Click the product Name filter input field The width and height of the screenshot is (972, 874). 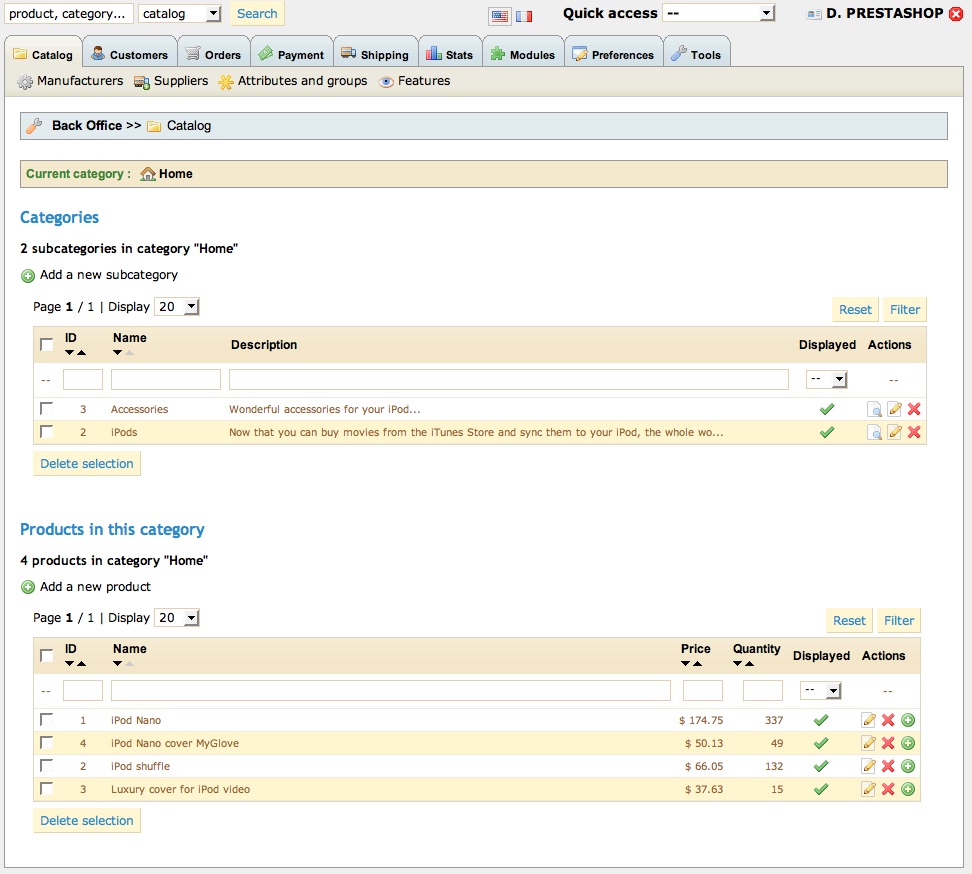coord(390,691)
